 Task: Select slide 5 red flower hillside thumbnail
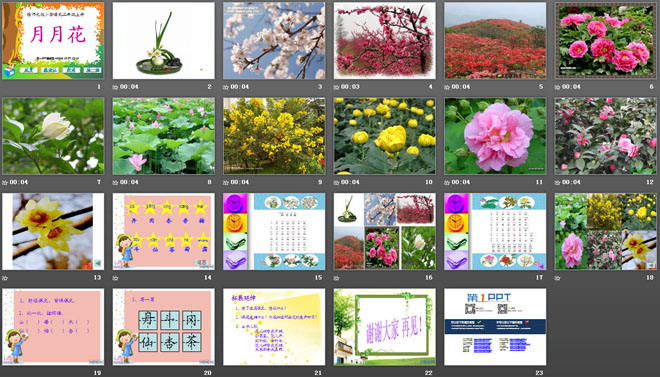click(x=495, y=40)
